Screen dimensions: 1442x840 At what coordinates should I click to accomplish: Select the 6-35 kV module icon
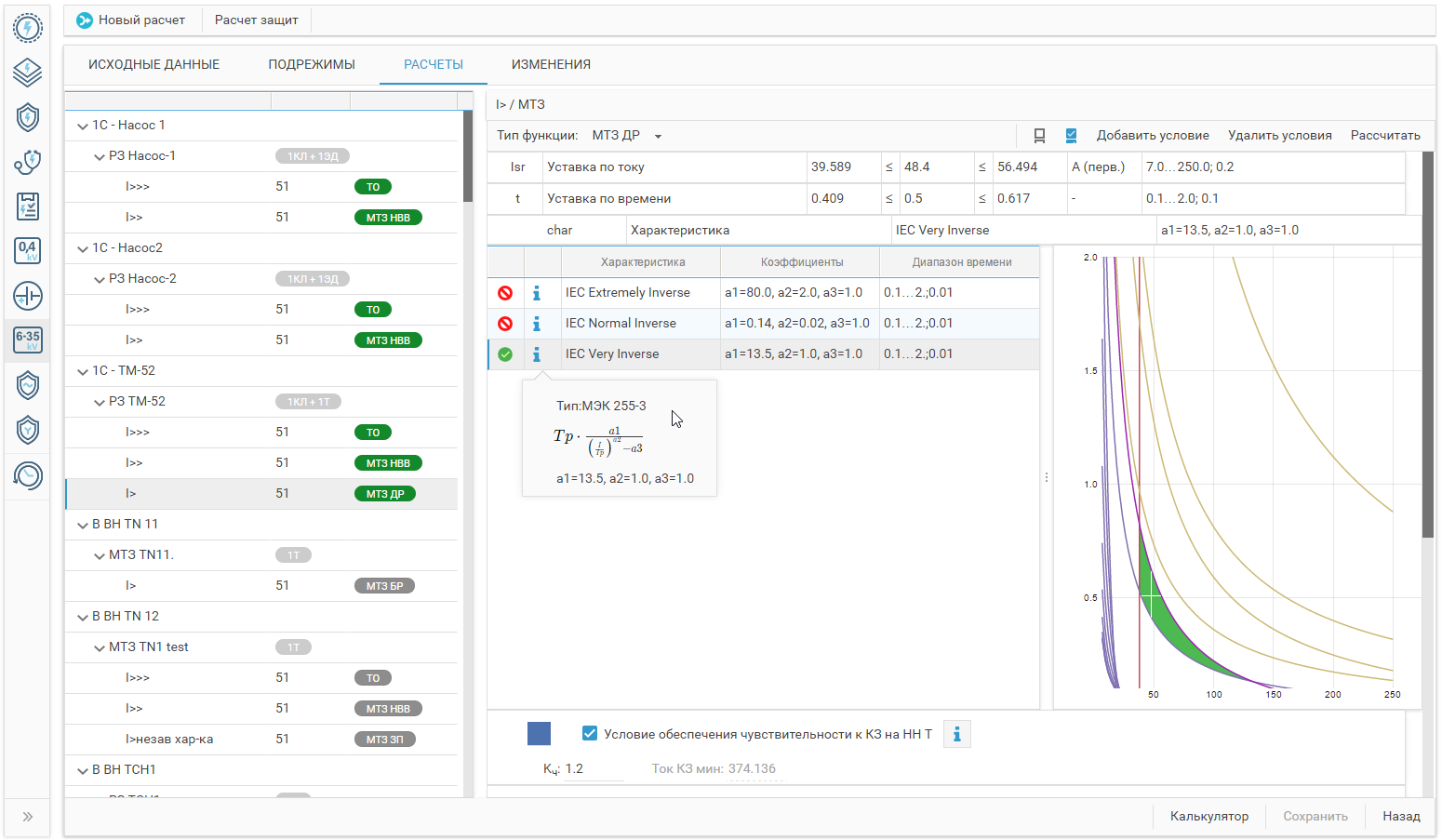coord(28,340)
